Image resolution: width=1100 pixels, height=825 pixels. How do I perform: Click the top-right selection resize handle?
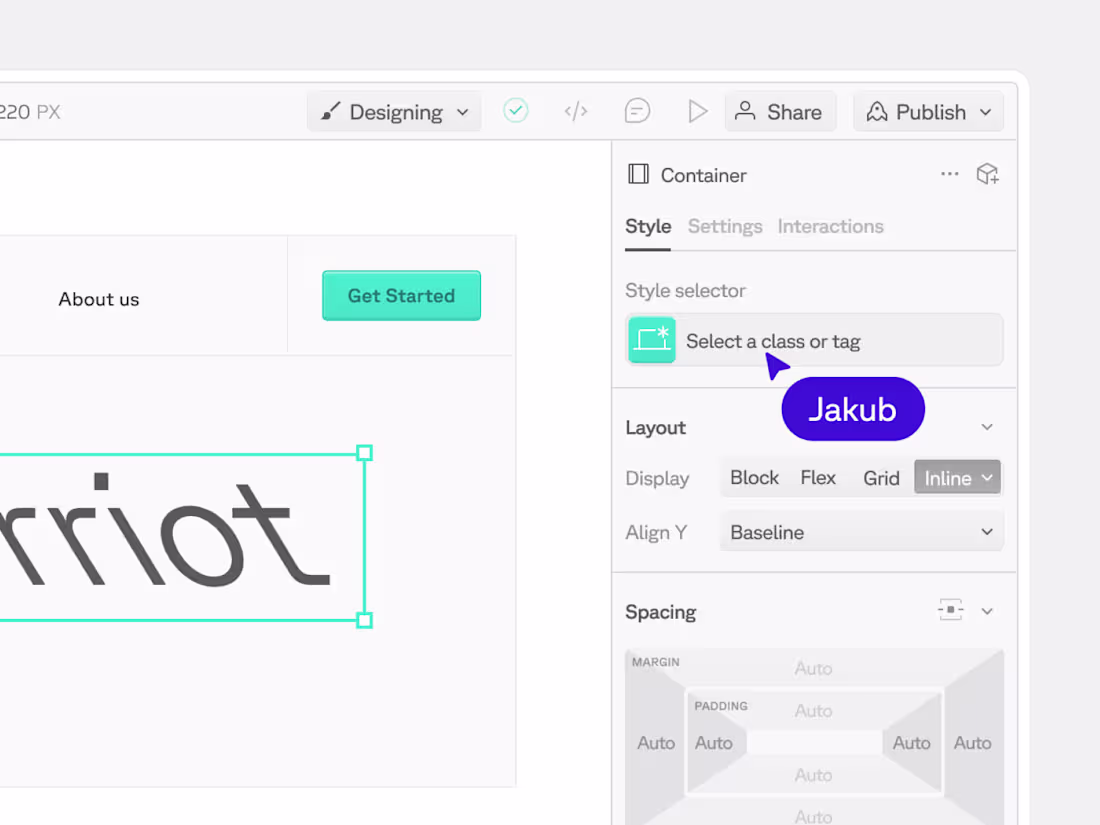[364, 453]
